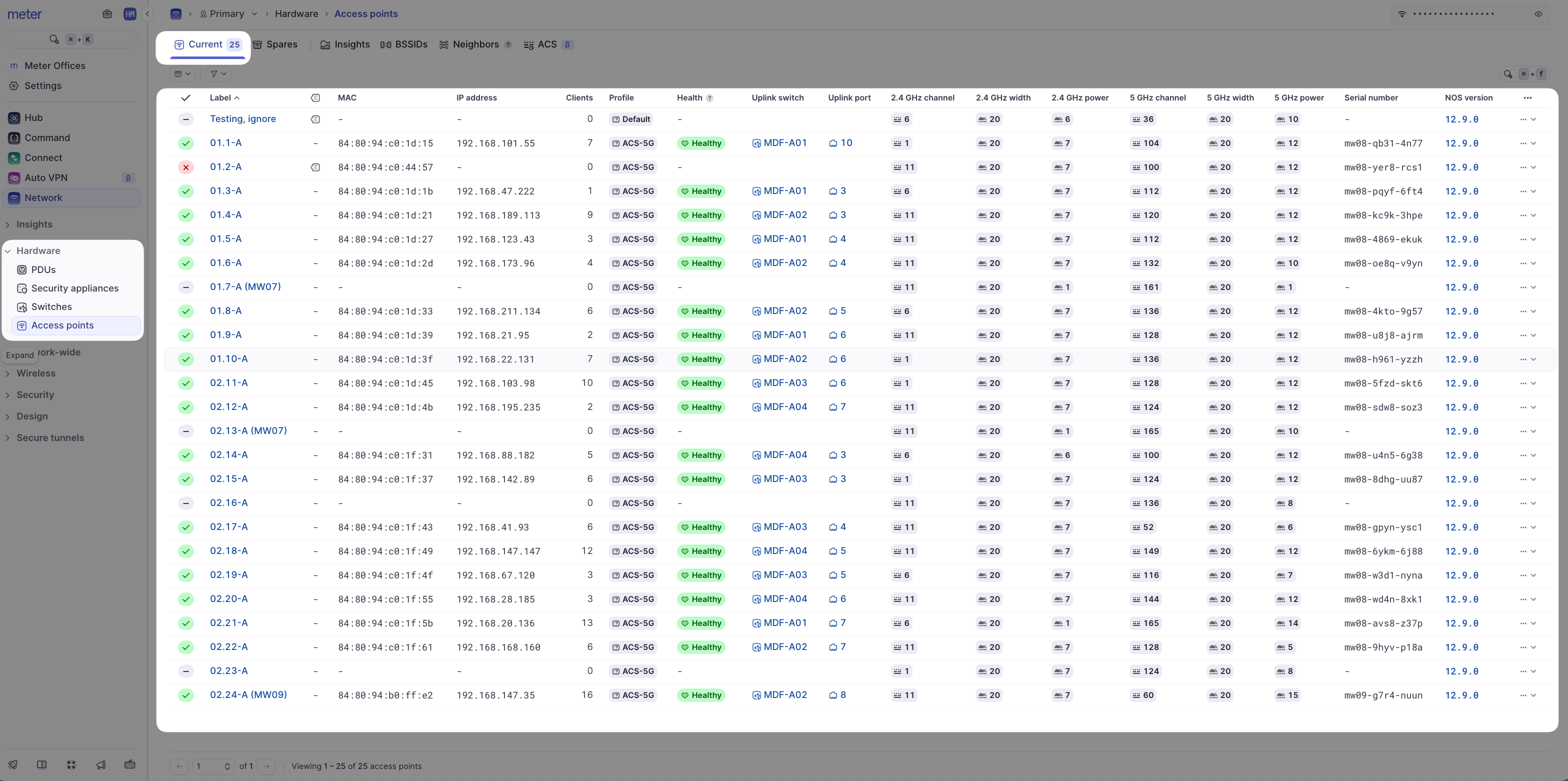The image size is (1568, 781).
Task: Click the table search magnifier icon
Action: pyautogui.click(x=1507, y=73)
